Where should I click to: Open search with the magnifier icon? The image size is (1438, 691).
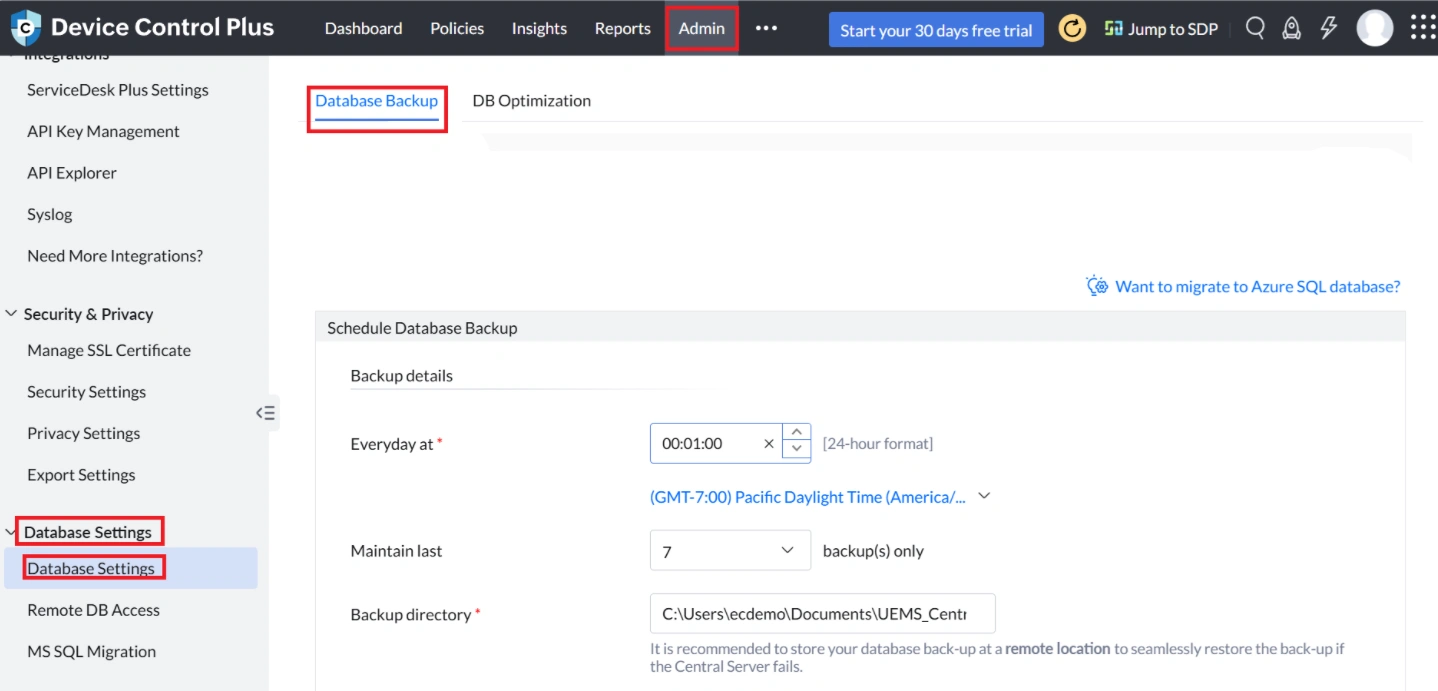(x=1255, y=28)
